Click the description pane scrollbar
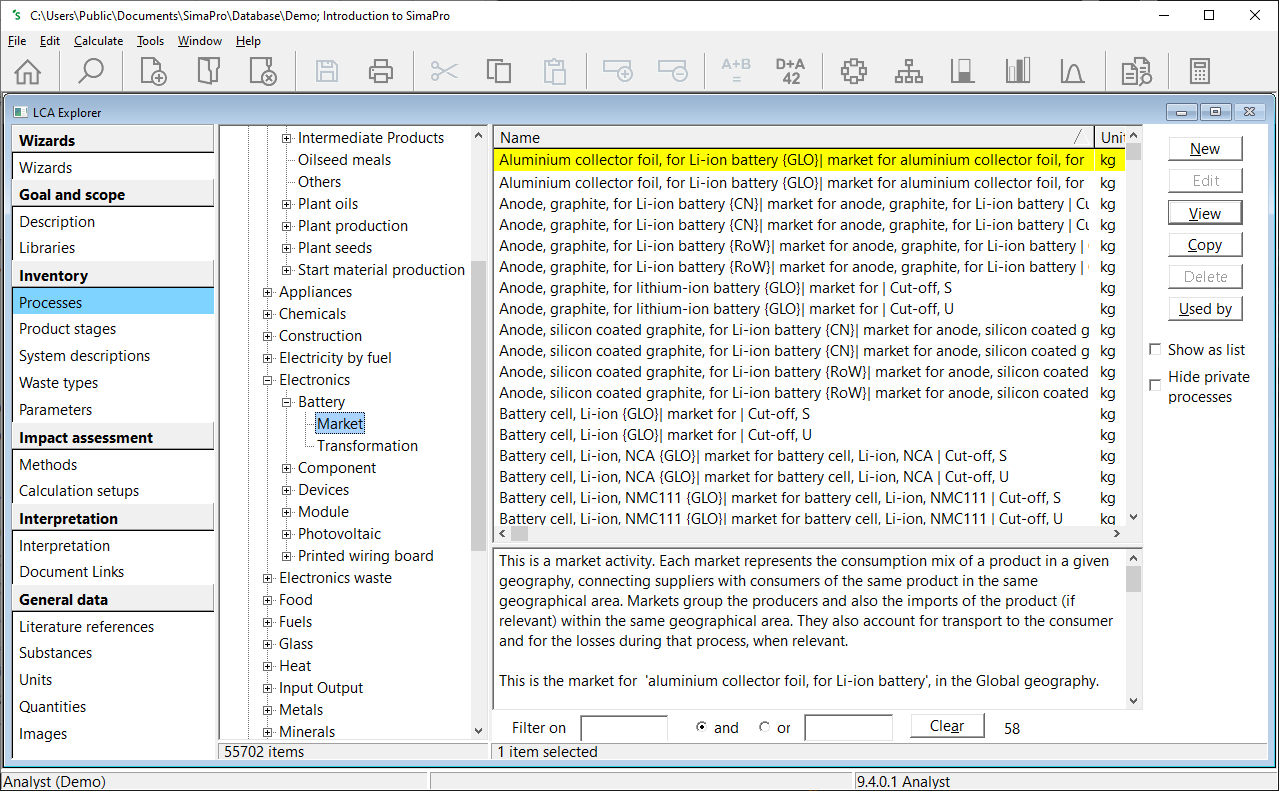 pyautogui.click(x=1133, y=628)
